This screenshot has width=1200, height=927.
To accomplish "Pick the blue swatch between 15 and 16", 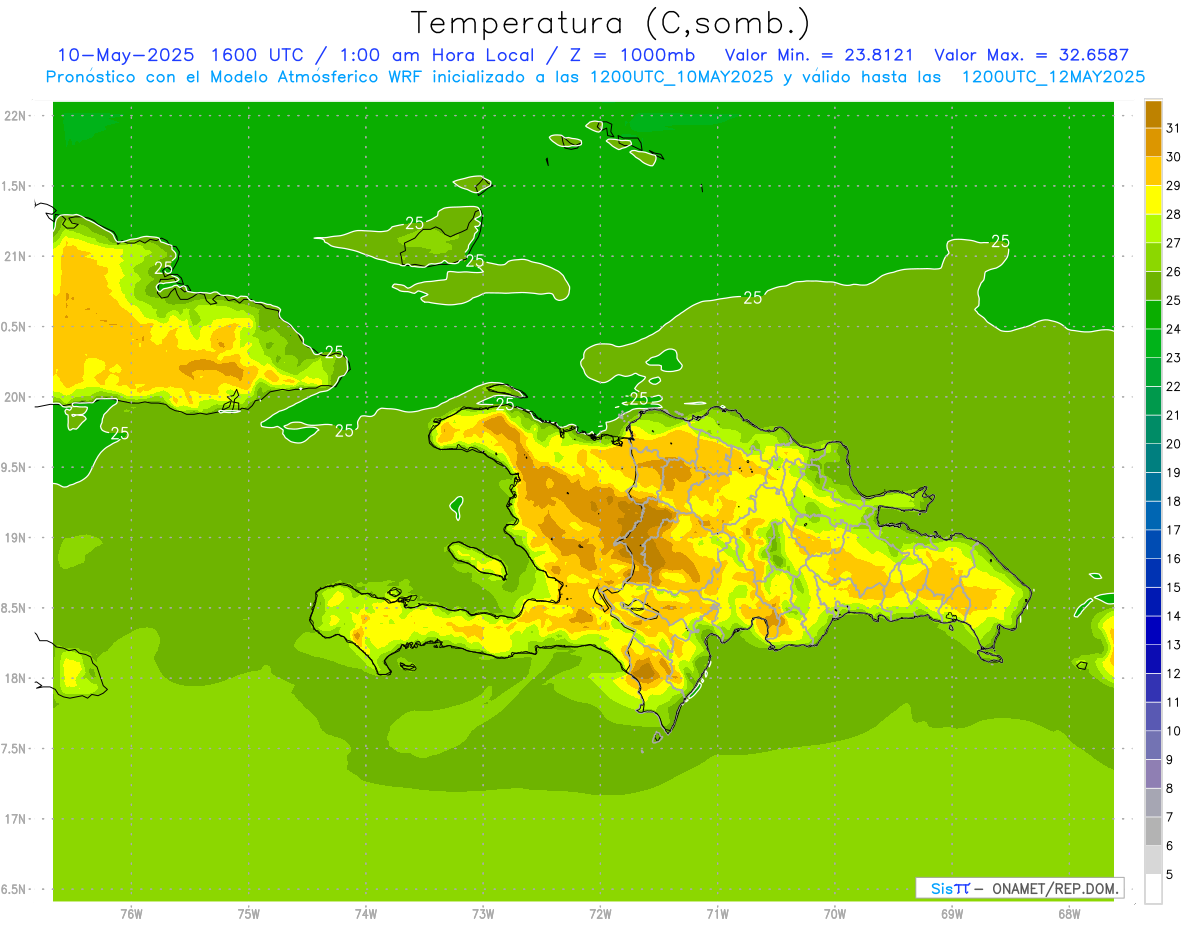I will [x=1153, y=573].
